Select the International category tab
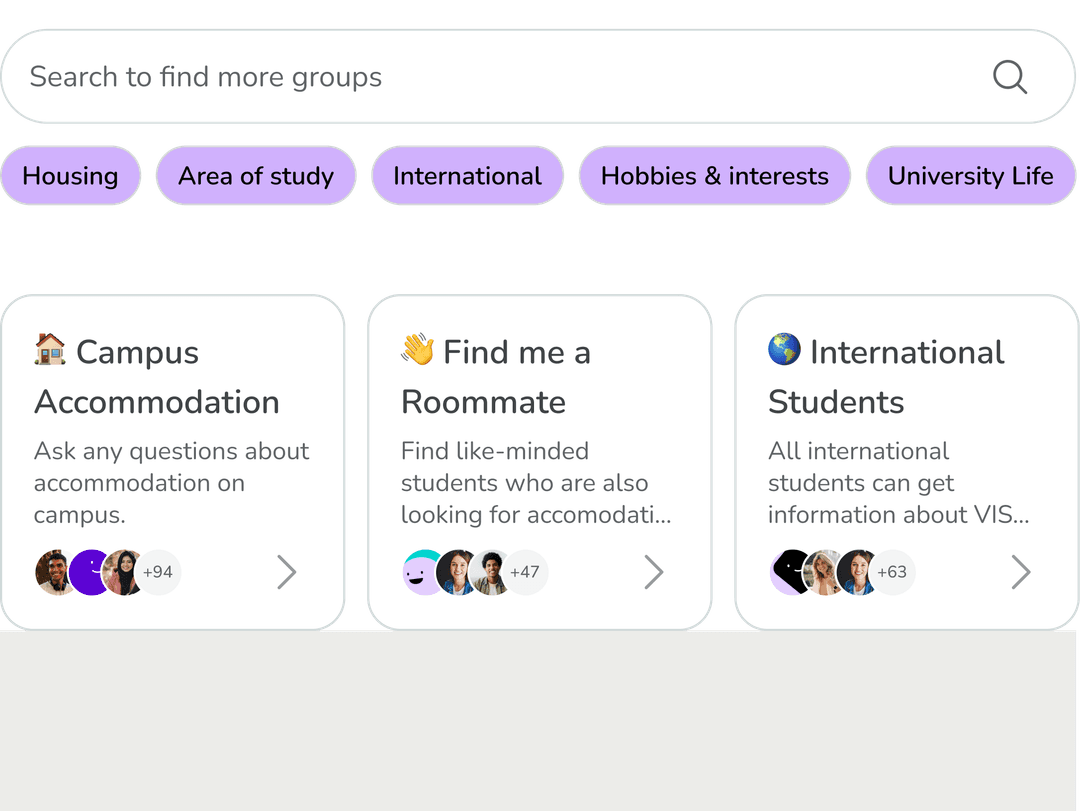1080x811 pixels. pos(467,176)
